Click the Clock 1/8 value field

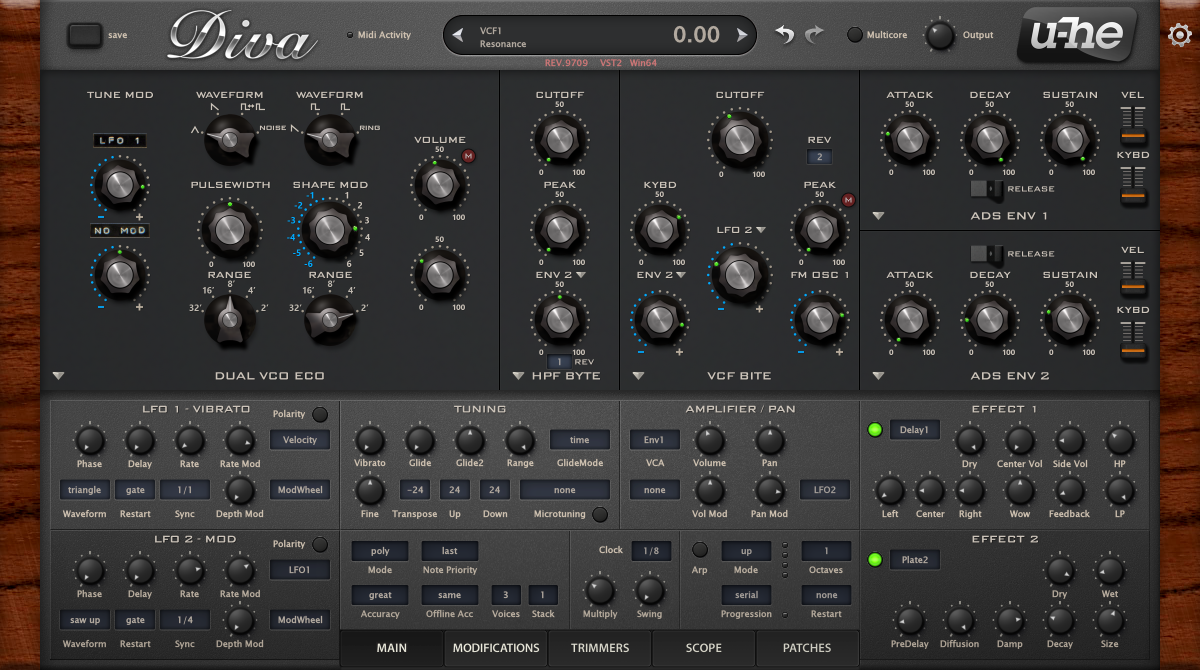[x=651, y=551]
